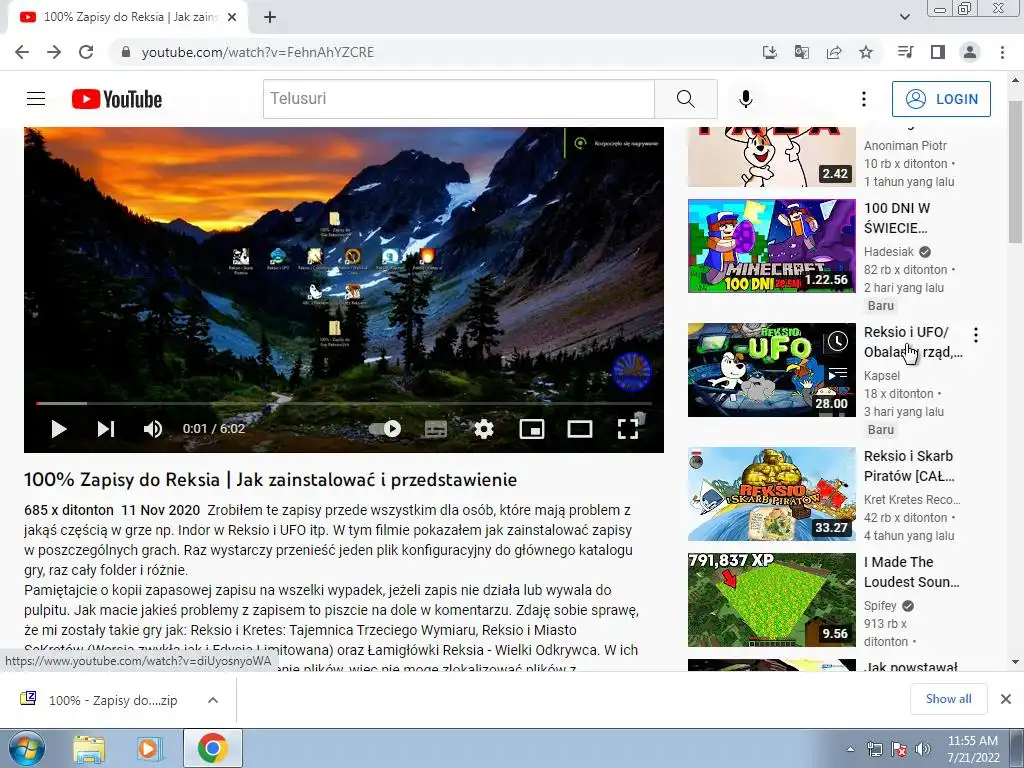Open '100 DNI W ŚWIECIE' video thumbnail

pyautogui.click(x=771, y=246)
